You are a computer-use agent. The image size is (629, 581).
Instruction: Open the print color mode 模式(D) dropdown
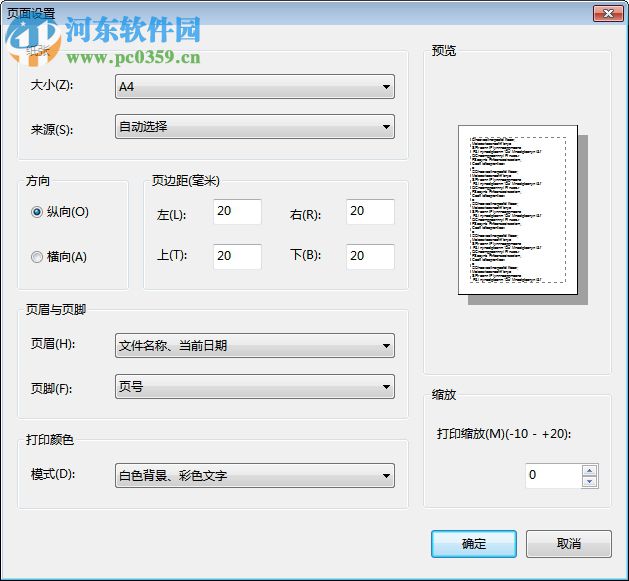[255, 476]
